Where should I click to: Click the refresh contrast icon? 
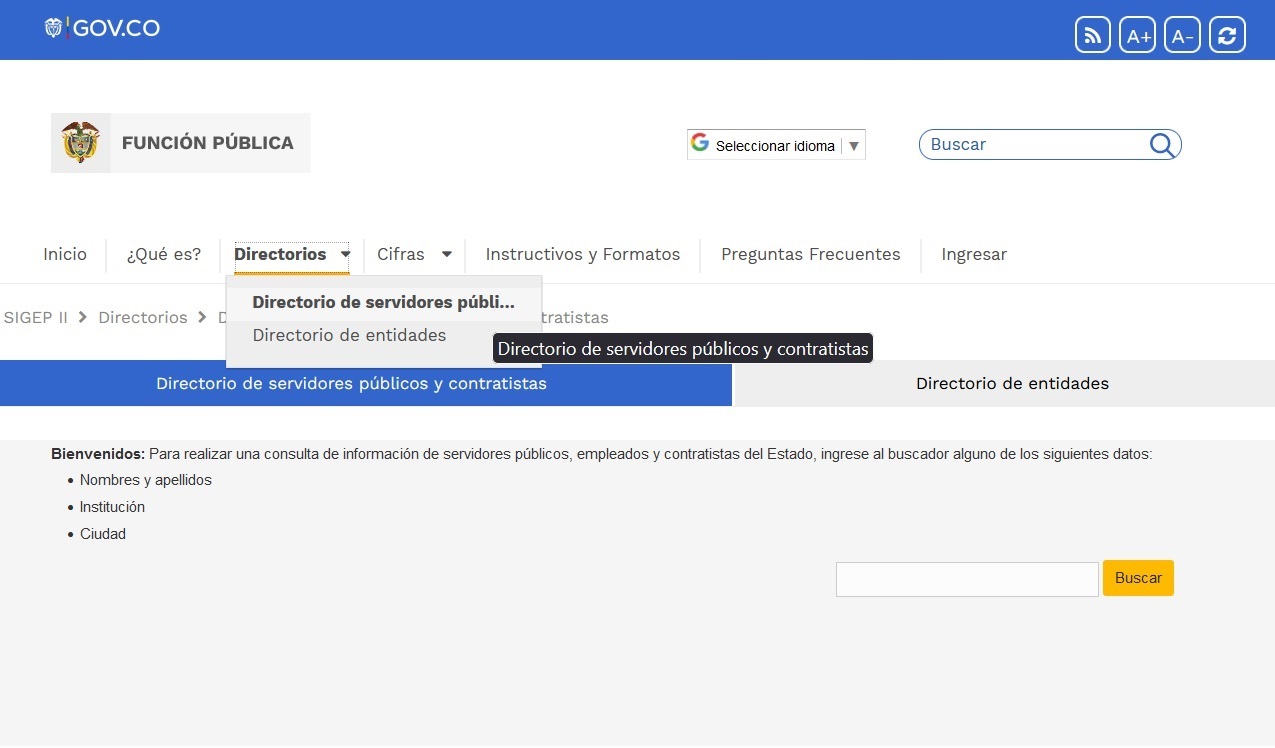(1227, 36)
